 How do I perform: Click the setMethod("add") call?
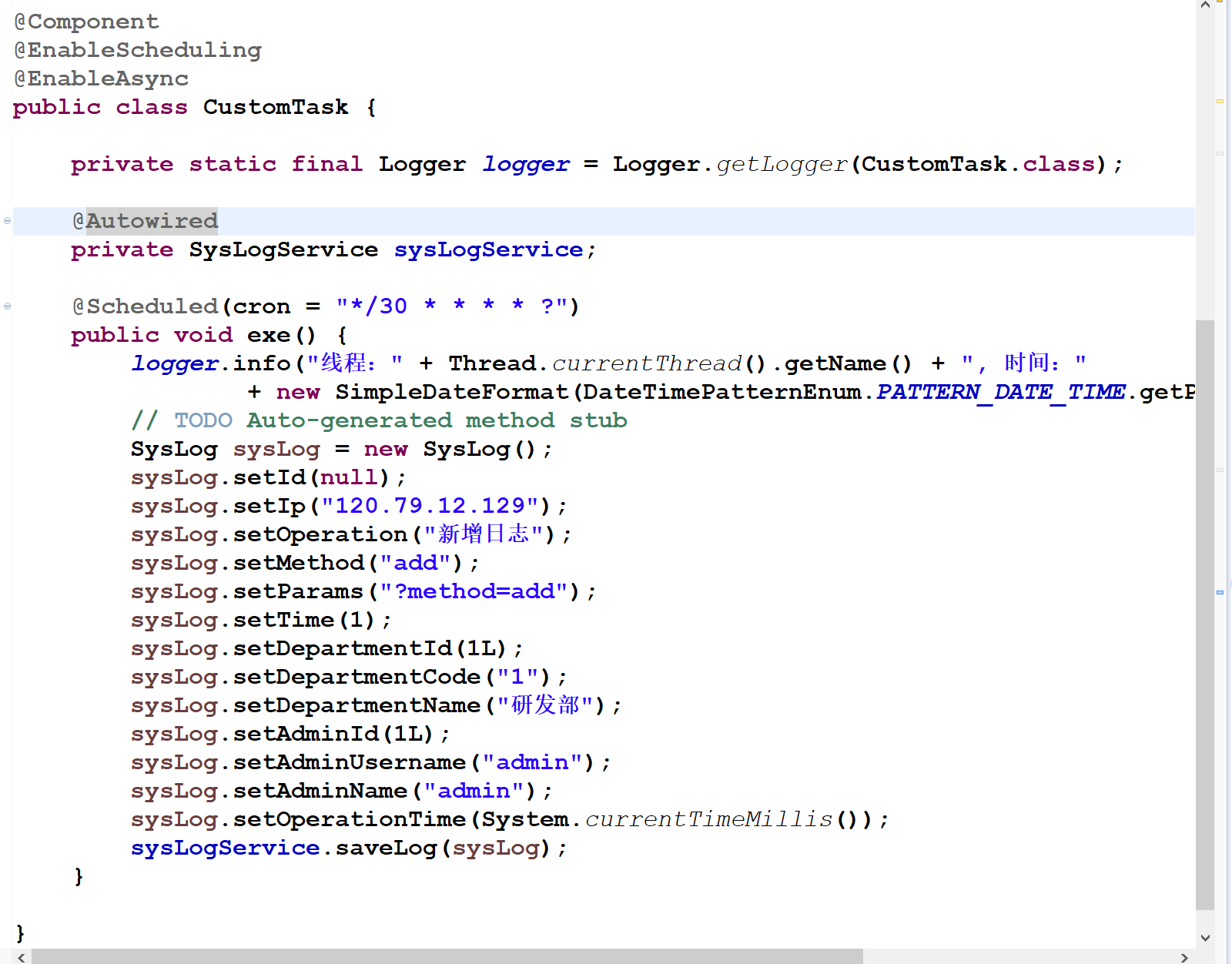(x=348, y=564)
